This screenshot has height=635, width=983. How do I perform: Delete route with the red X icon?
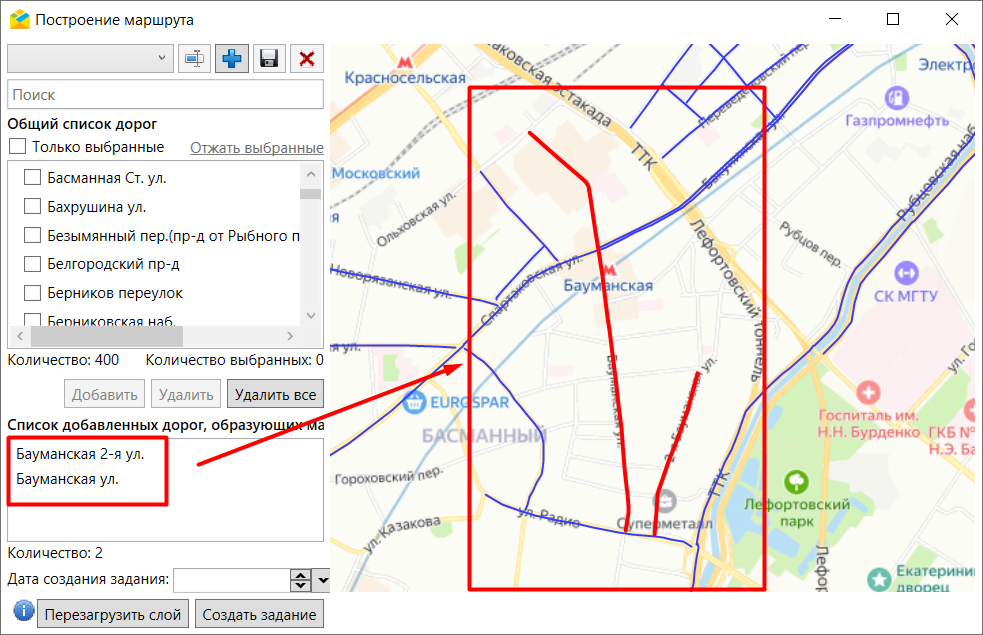click(306, 59)
